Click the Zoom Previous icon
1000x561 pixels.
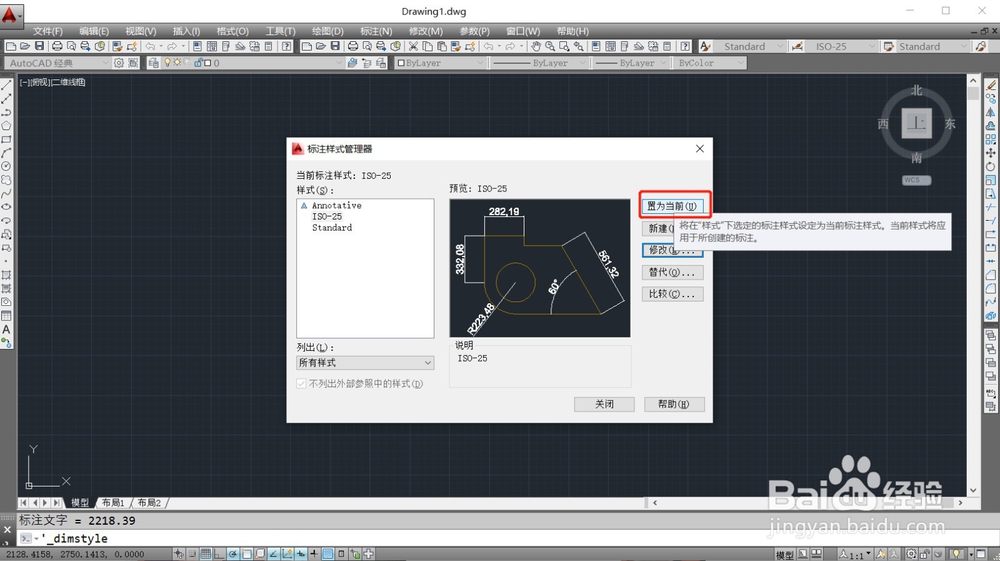tap(579, 46)
